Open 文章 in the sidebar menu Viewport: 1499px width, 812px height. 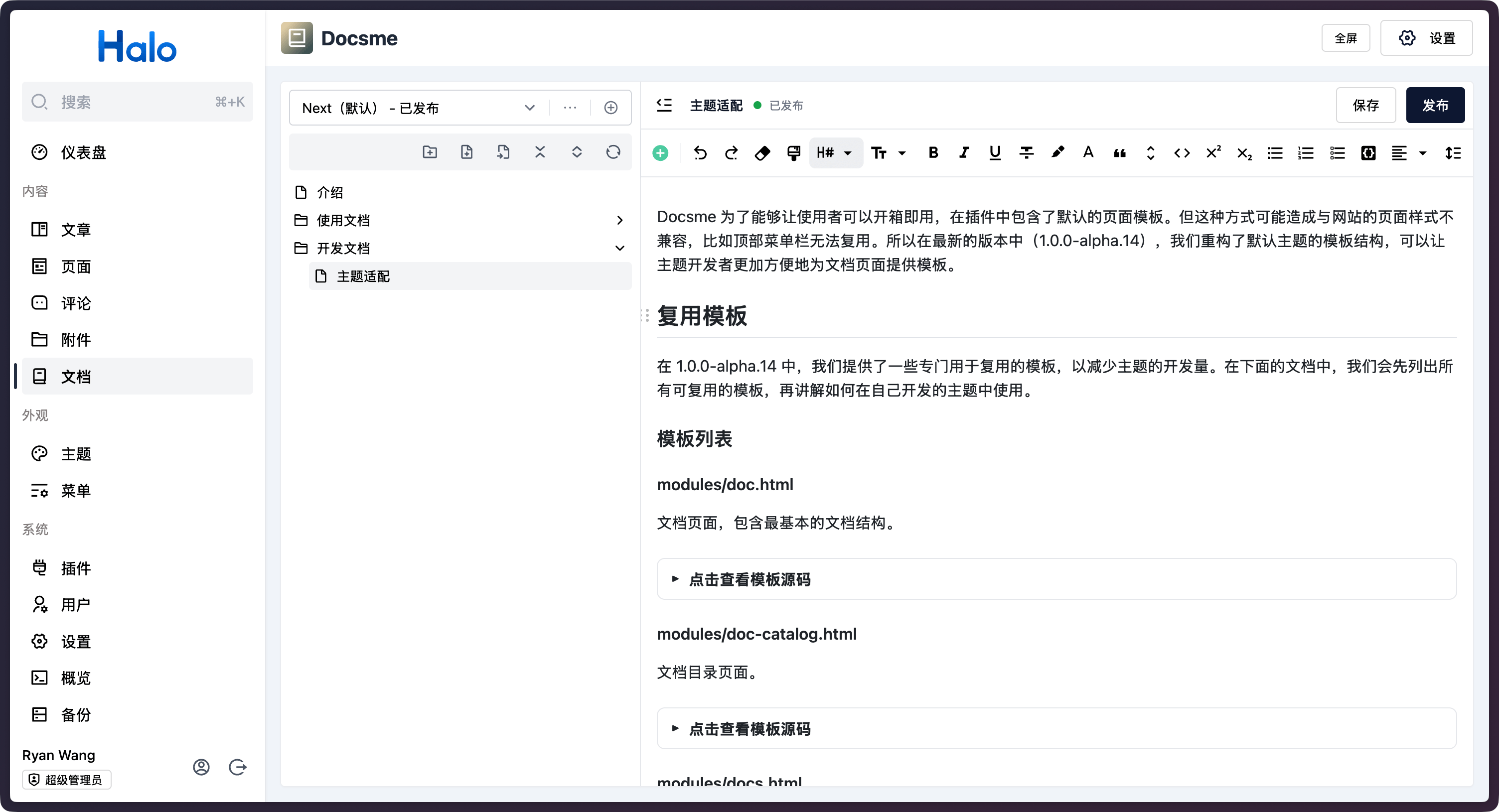(x=76, y=230)
